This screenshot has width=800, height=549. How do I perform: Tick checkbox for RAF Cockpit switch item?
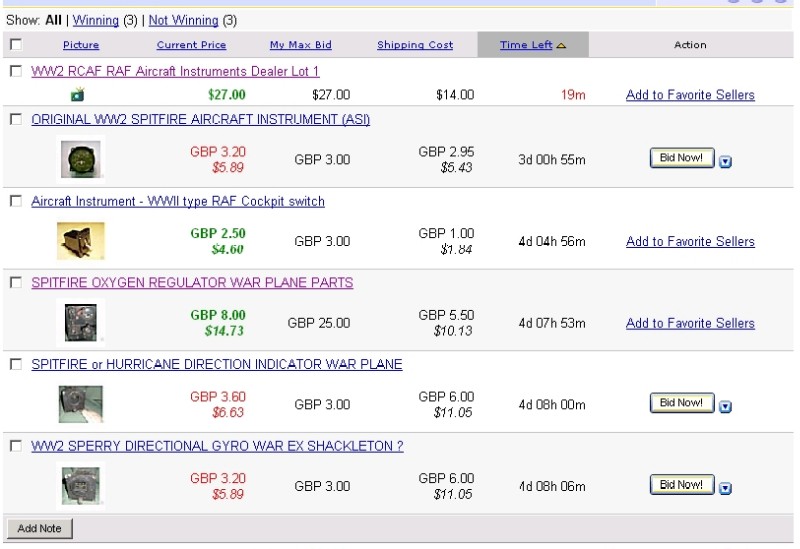tap(16, 201)
